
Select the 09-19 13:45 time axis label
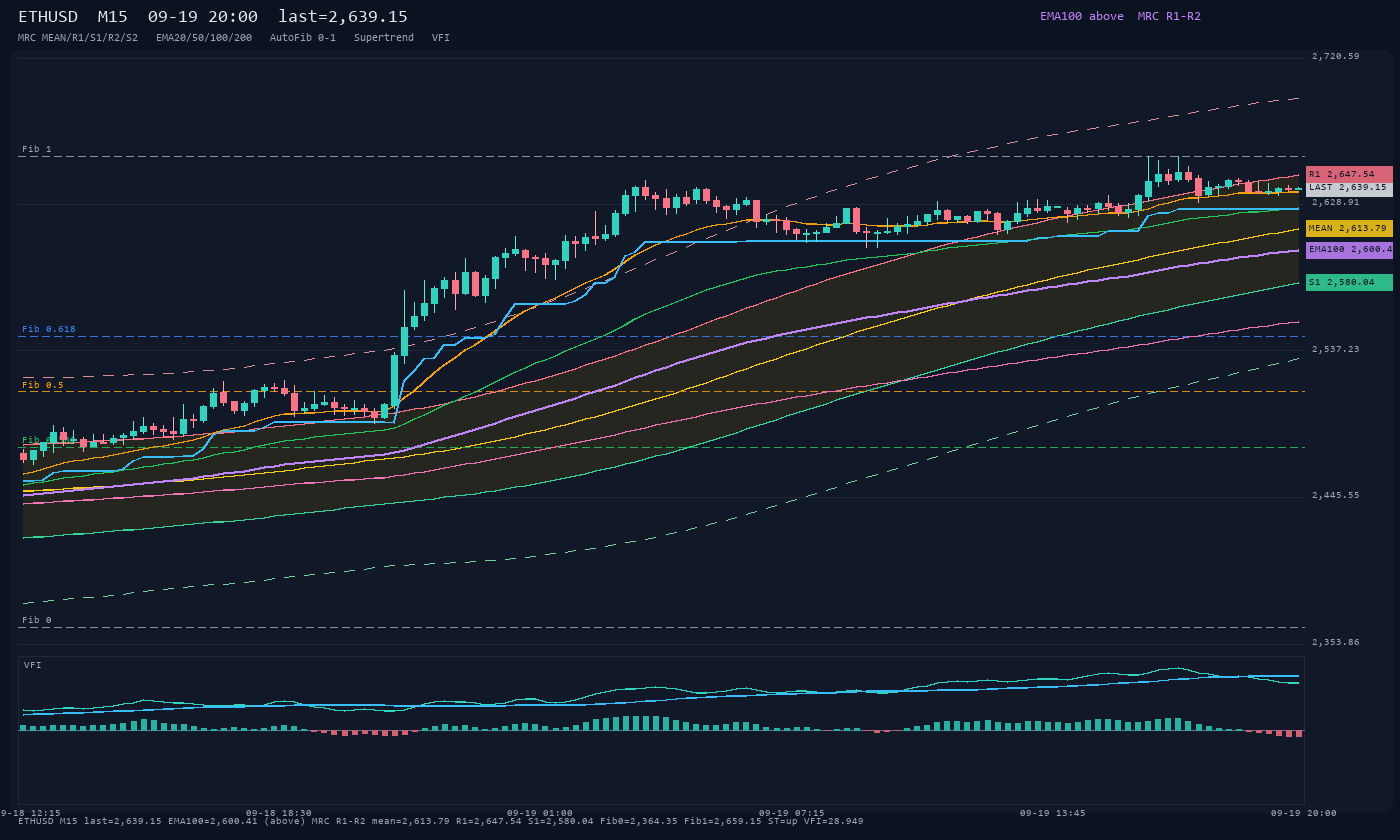(x=1053, y=813)
